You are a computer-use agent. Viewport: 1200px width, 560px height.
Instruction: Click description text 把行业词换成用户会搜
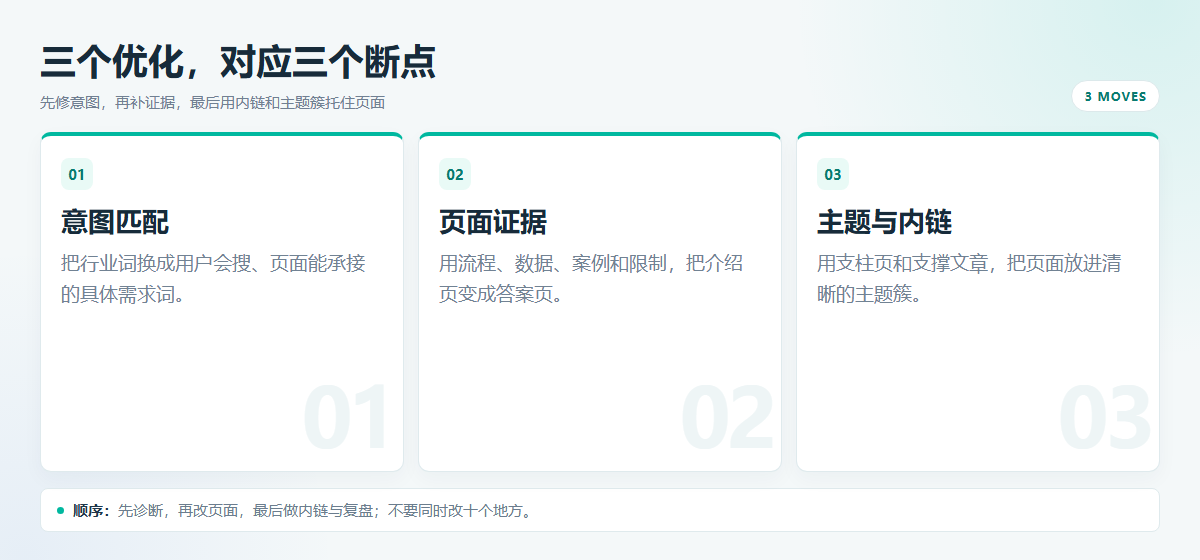(213, 279)
